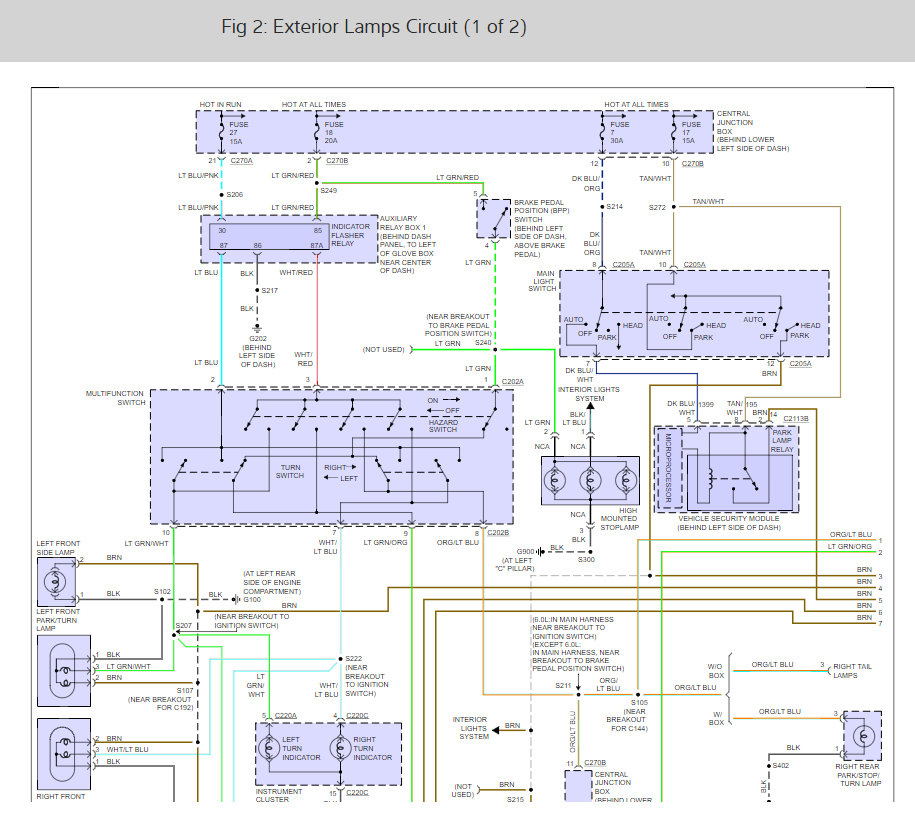Viewport: 915px width, 829px height.
Task: Click the Brake Pedal Position switch symbol
Action: (x=494, y=219)
